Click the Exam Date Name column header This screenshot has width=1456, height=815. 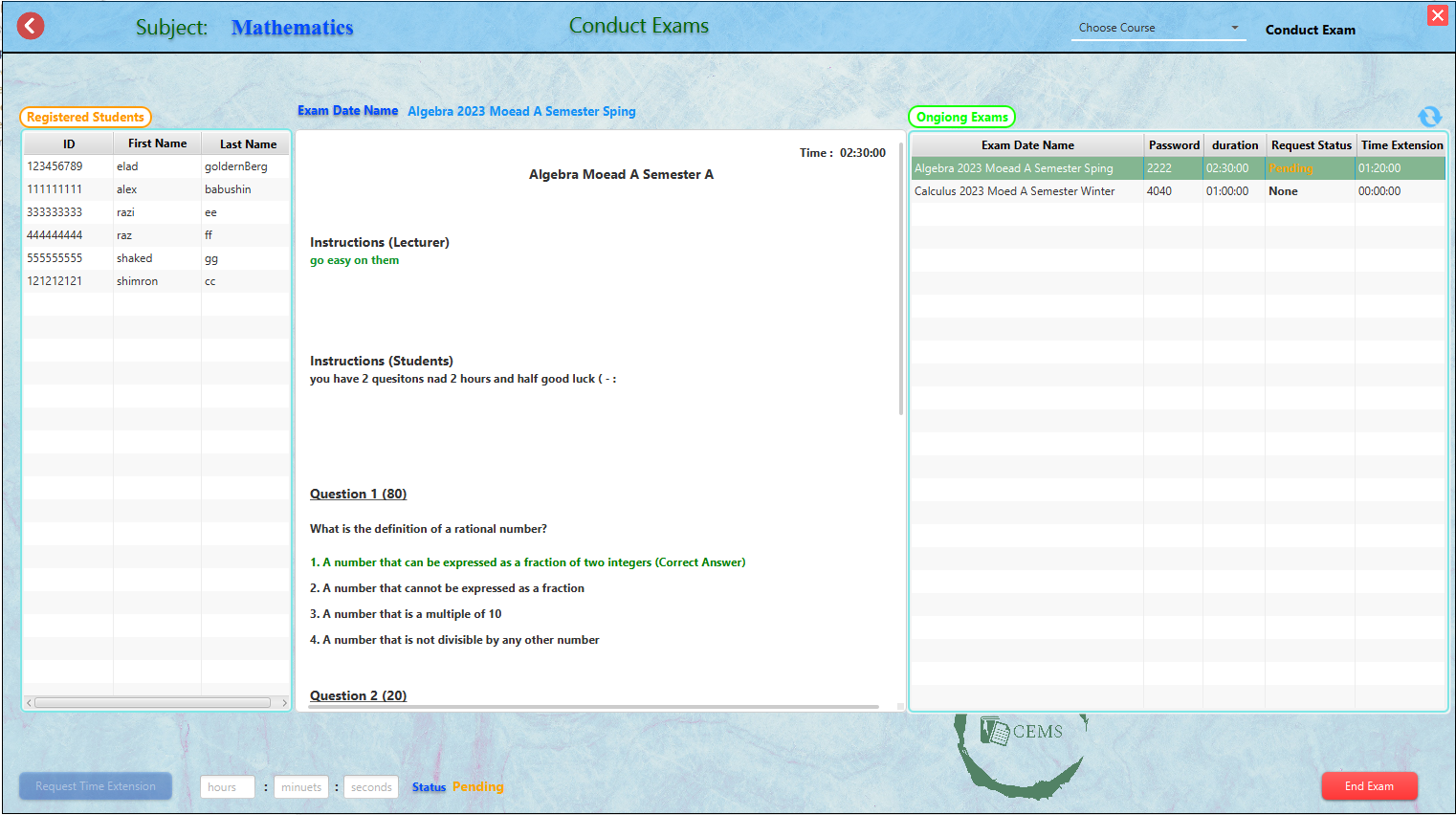point(1028,144)
